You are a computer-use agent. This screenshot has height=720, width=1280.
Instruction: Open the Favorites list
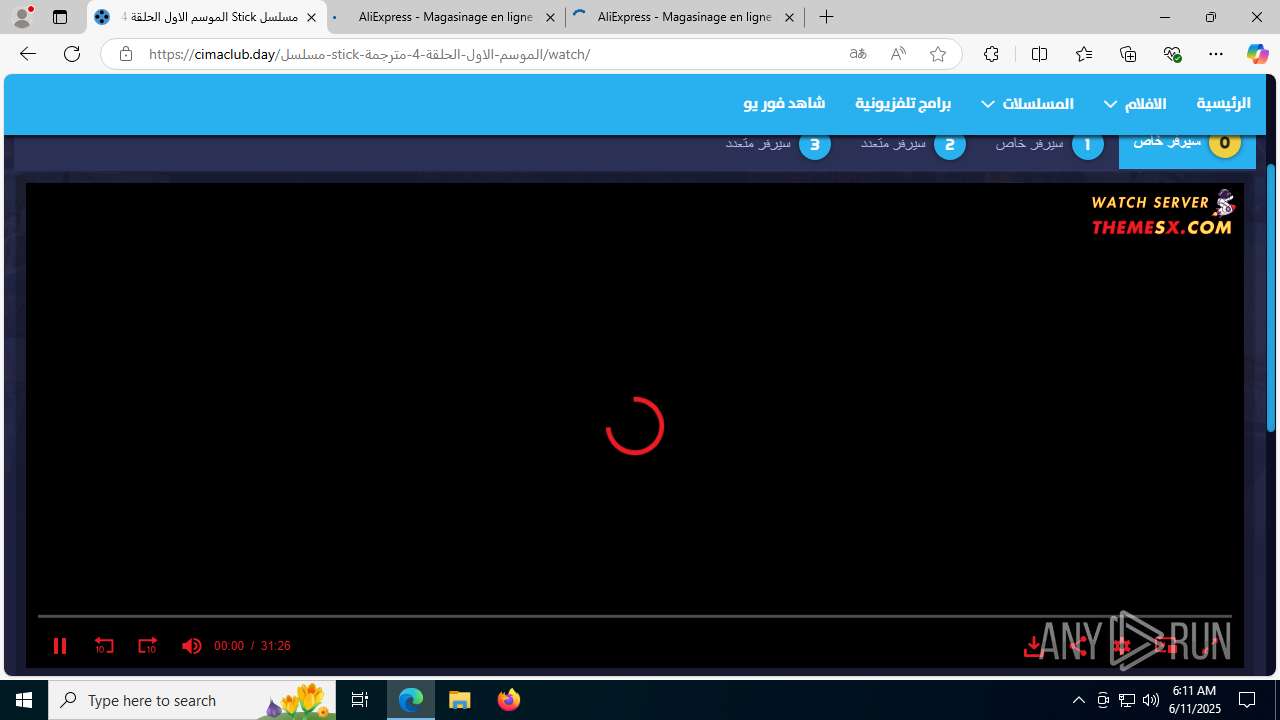(1084, 54)
